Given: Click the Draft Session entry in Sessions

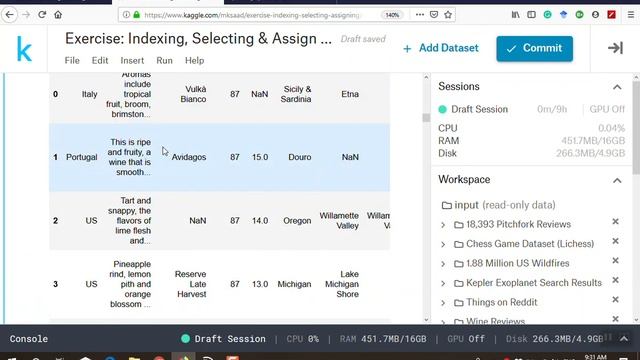Looking at the screenshot, I should [x=473, y=109].
